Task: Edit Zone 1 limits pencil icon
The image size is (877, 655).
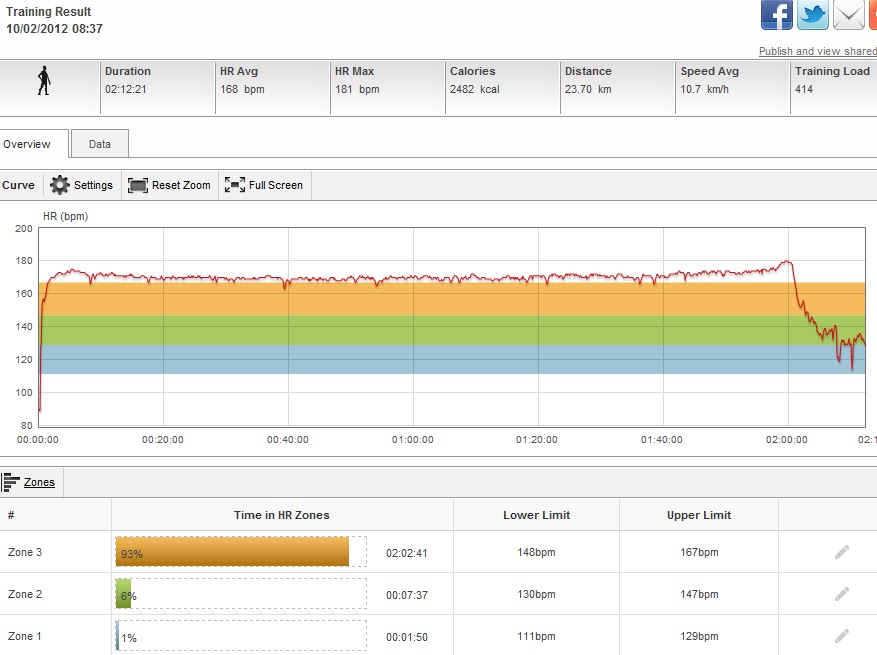Action: (842, 636)
